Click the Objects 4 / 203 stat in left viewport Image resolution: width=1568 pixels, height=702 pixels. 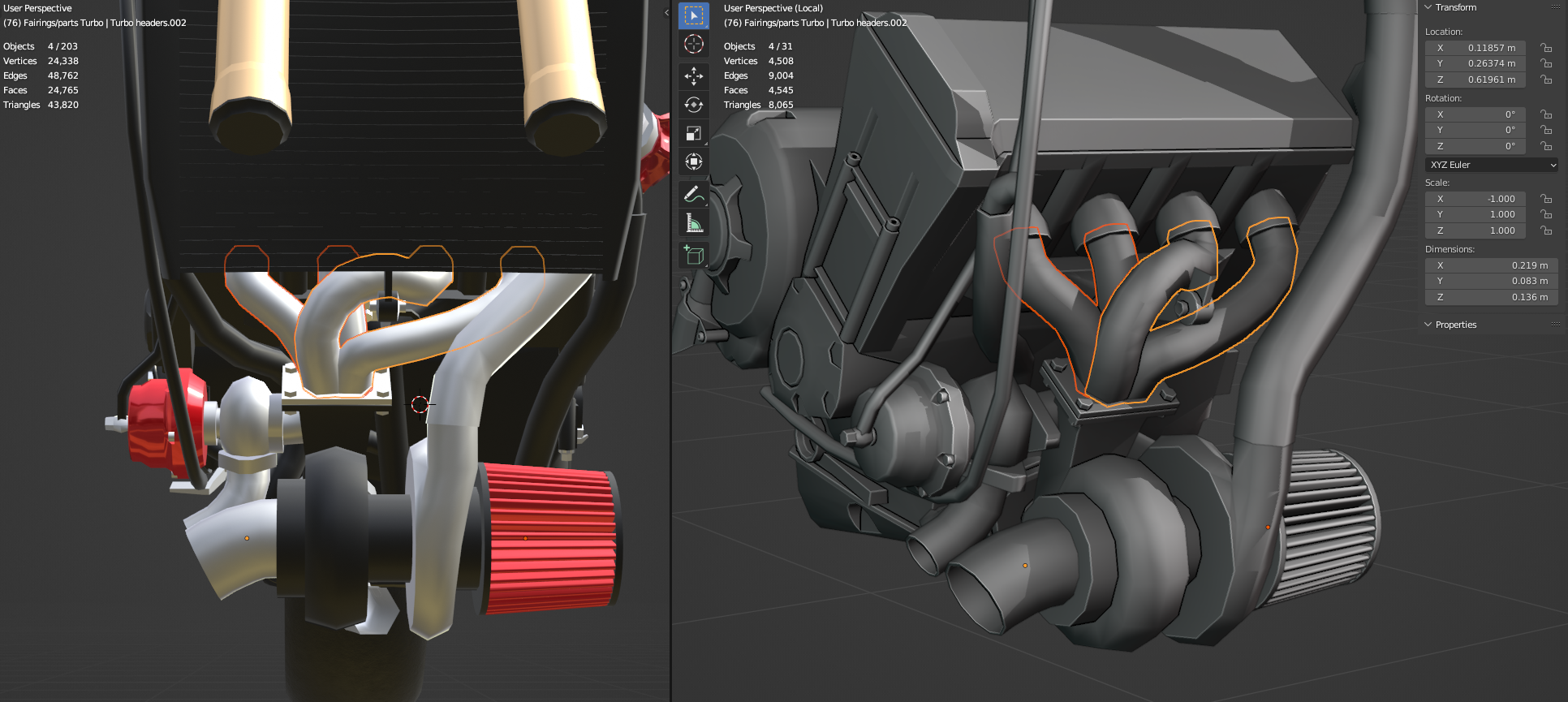click(41, 46)
